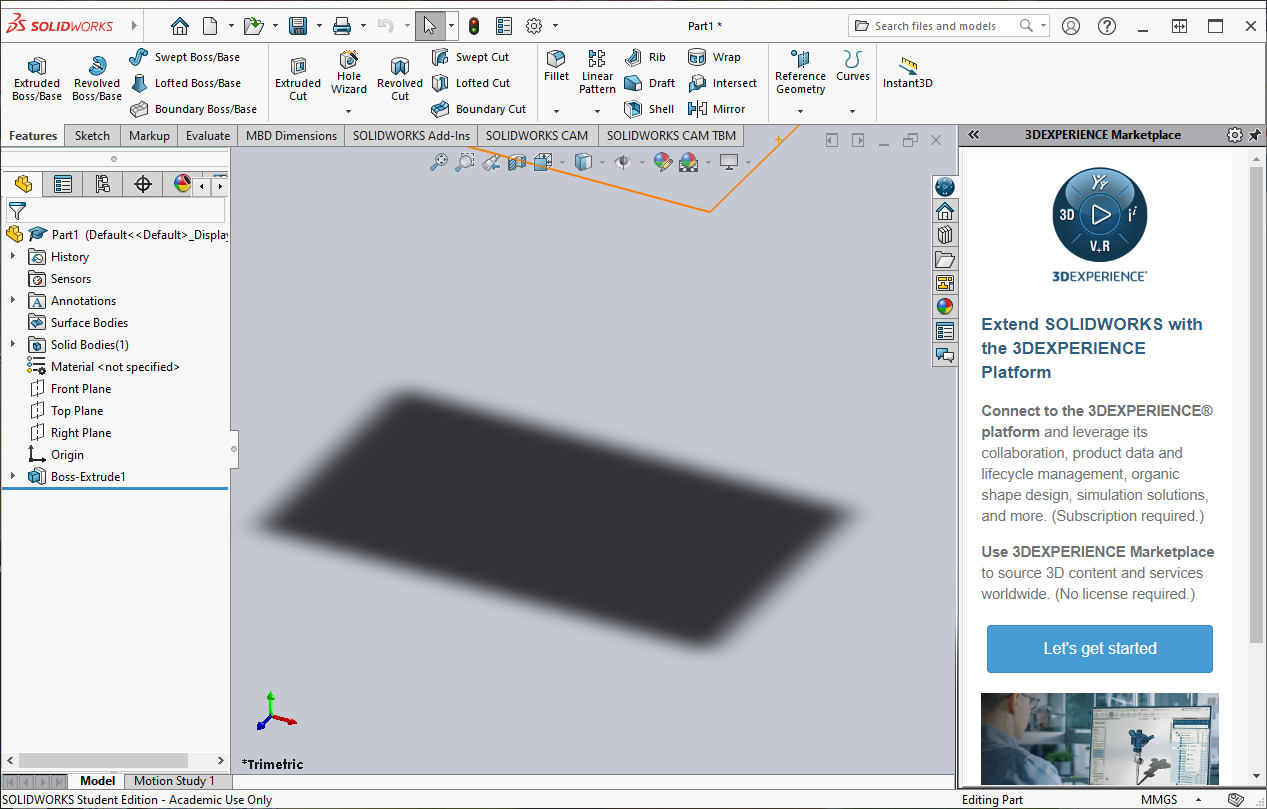
Task: Click the Extruded Boss/Base tool
Action: click(37, 79)
